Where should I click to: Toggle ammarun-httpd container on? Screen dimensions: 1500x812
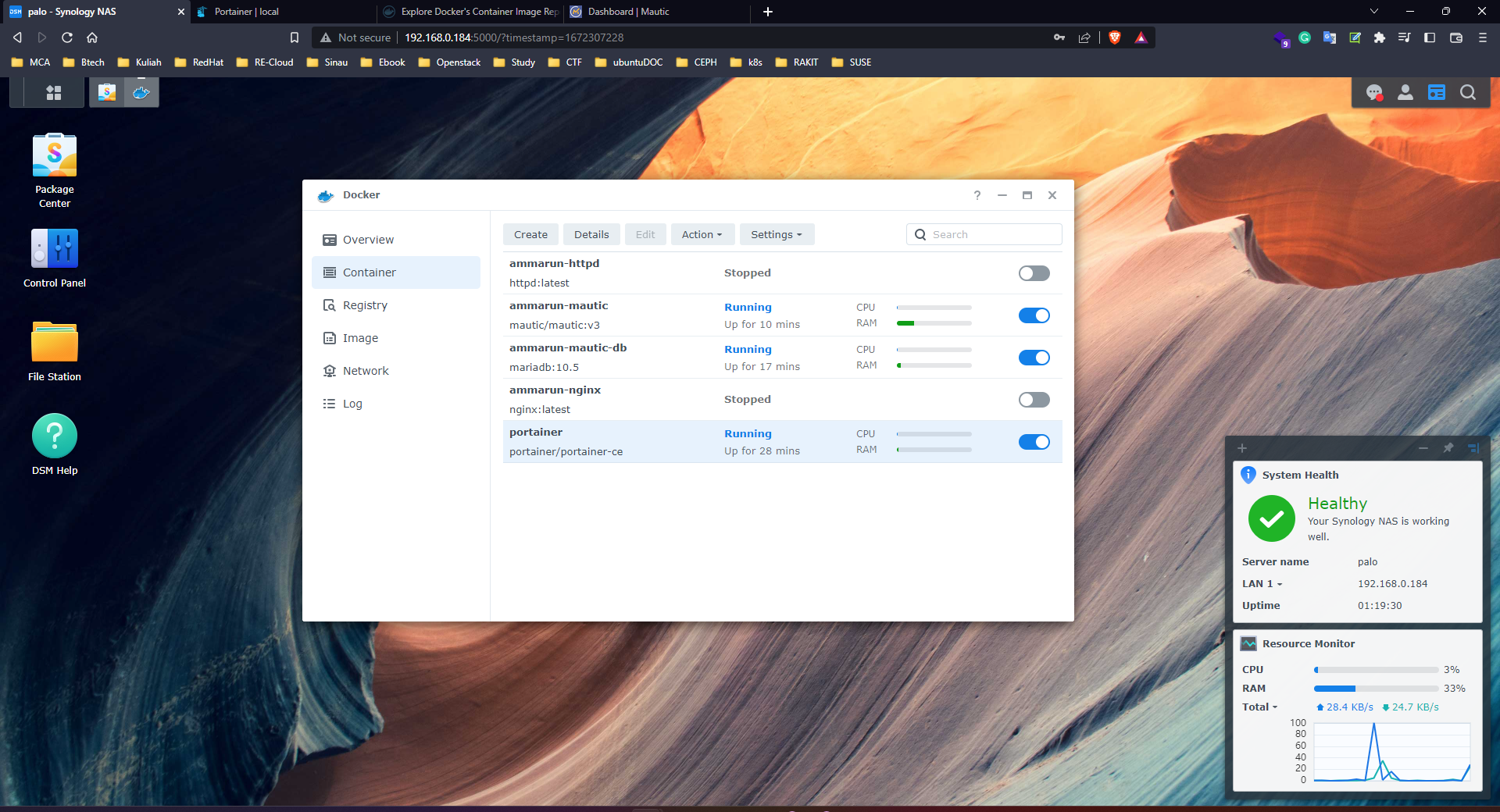(1034, 273)
